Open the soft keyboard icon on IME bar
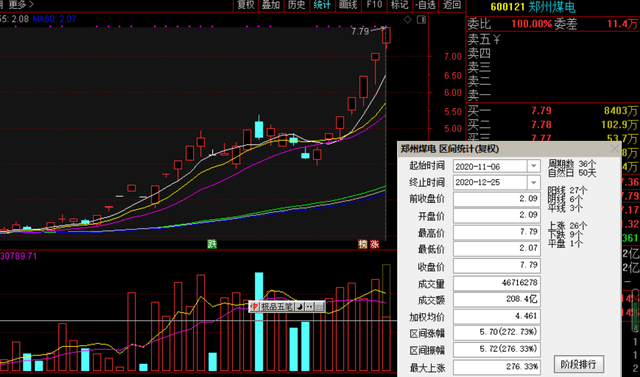640x377 pixels. [x=319, y=306]
